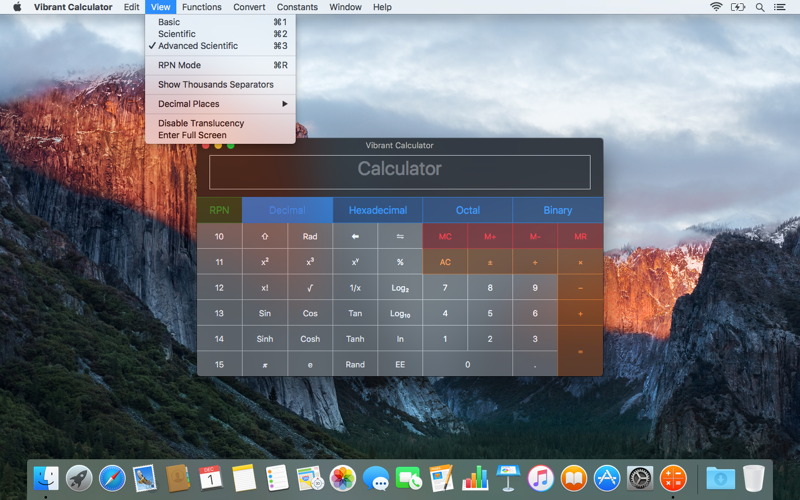
Task: Open the Help menu
Action: pyautogui.click(x=382, y=7)
